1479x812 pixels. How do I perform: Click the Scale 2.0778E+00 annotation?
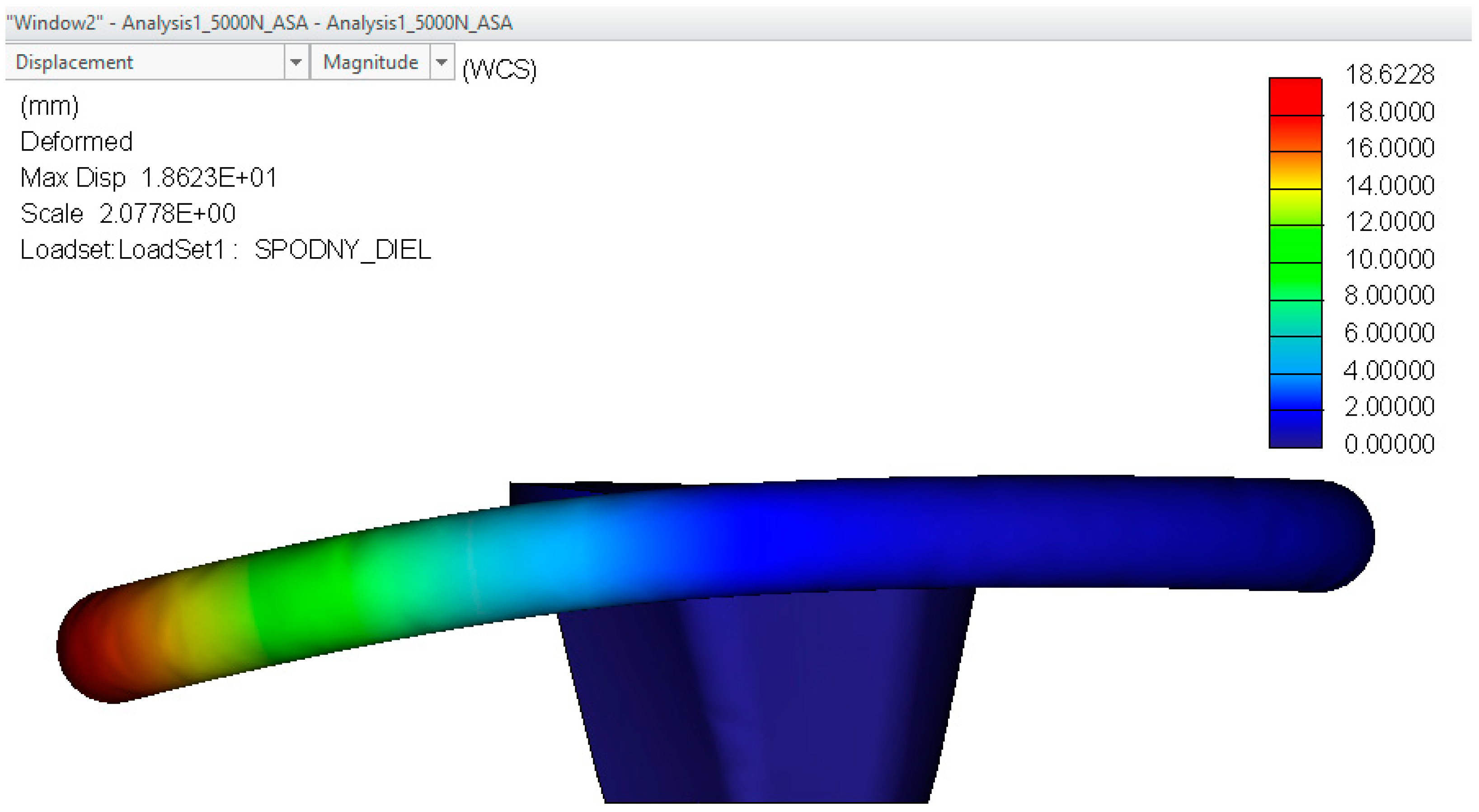(x=127, y=214)
